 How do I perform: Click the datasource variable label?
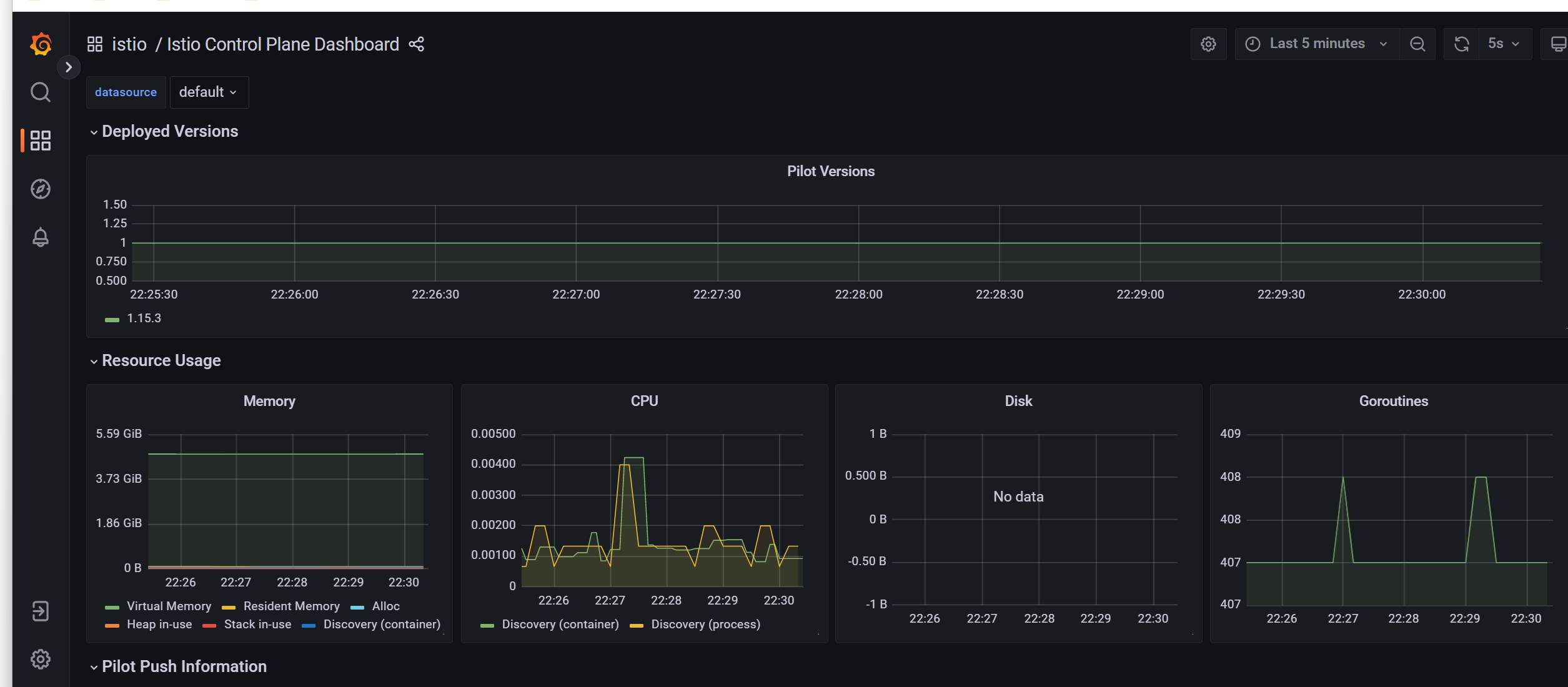tap(126, 92)
